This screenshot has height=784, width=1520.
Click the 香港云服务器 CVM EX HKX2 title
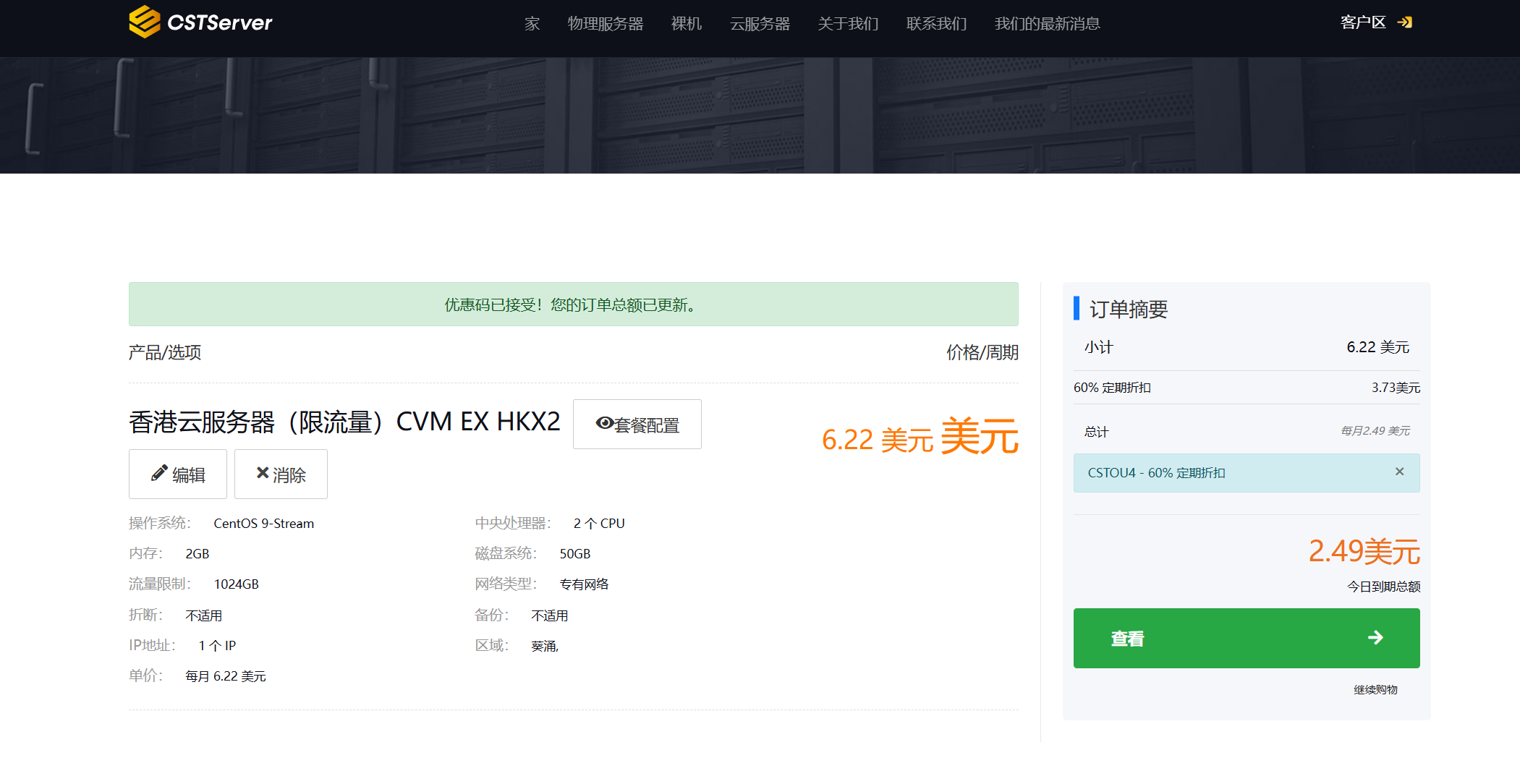[x=344, y=422]
